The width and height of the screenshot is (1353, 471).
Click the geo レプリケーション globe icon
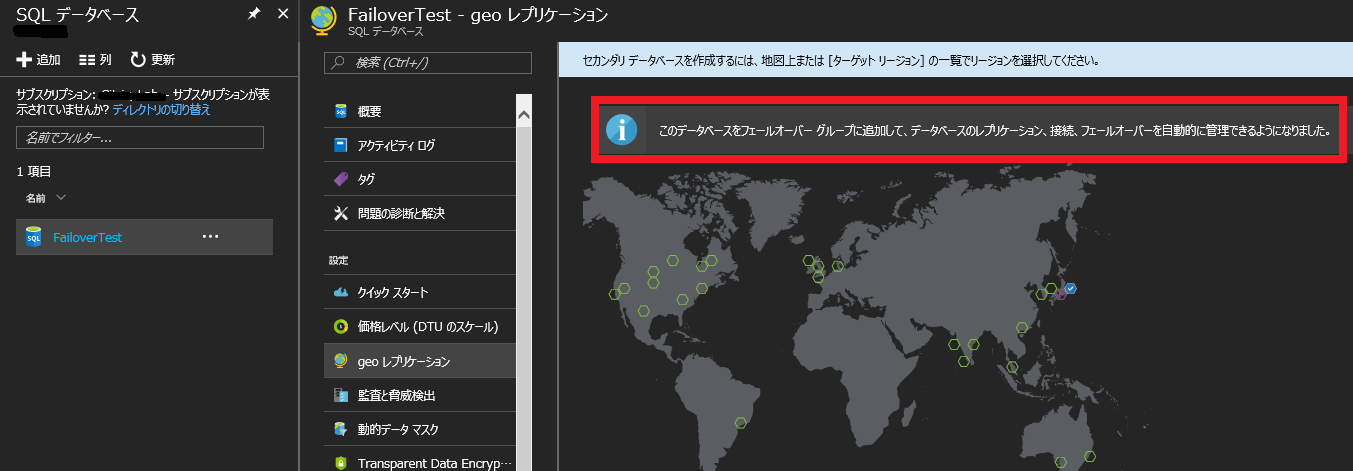[340, 361]
